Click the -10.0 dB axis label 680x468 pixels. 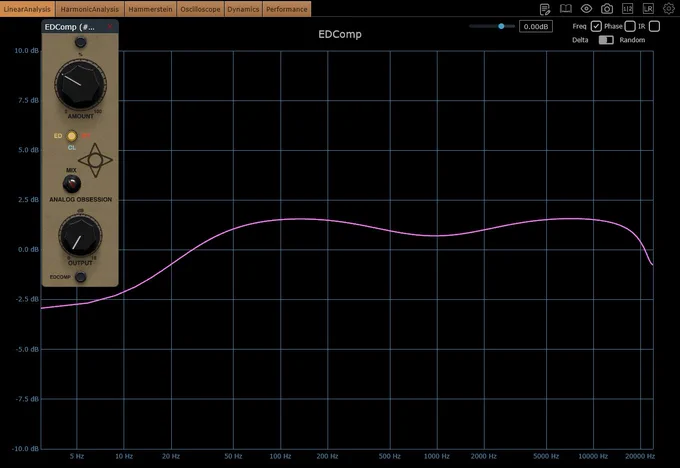(25, 448)
